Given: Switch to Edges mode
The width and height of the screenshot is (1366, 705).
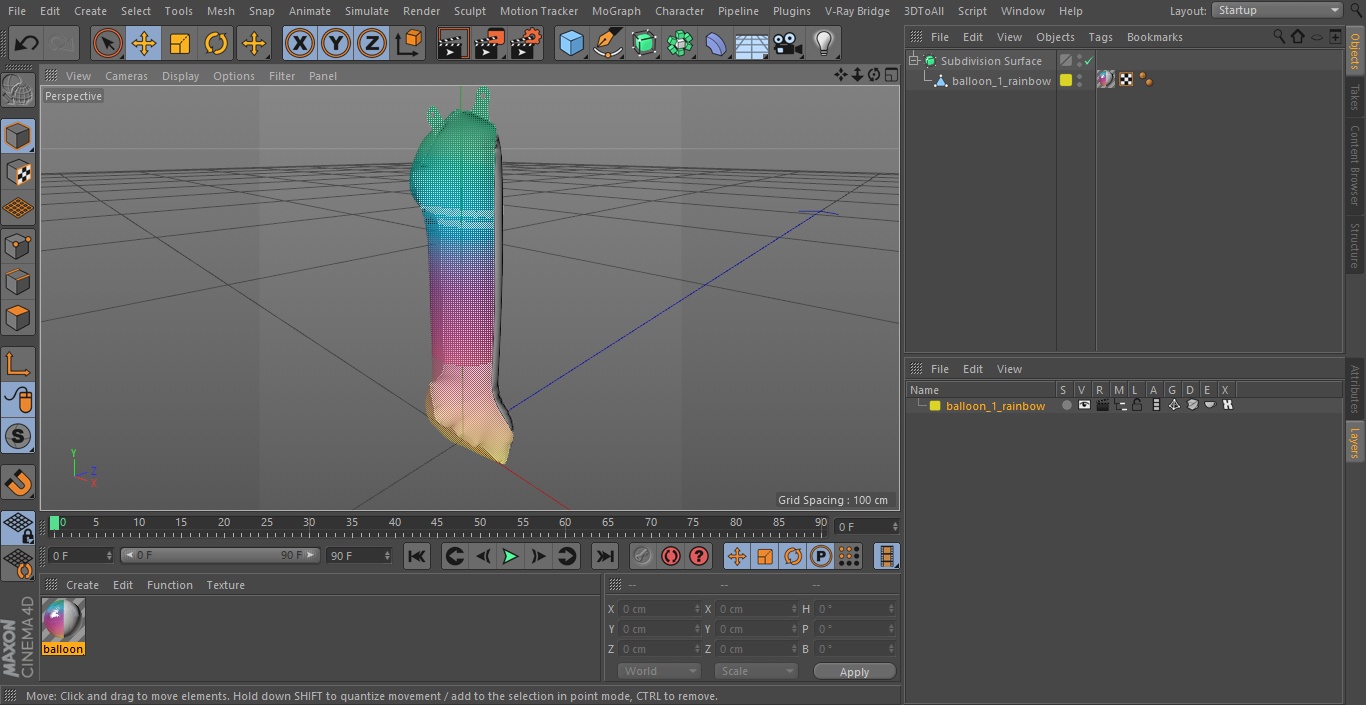Looking at the screenshot, I should tap(18, 281).
